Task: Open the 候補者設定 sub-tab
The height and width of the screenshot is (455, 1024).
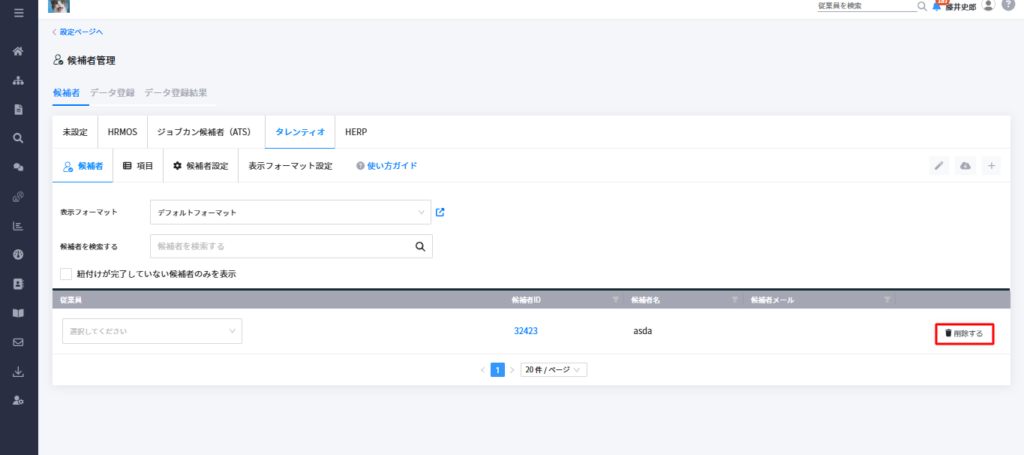Action: coord(200,166)
